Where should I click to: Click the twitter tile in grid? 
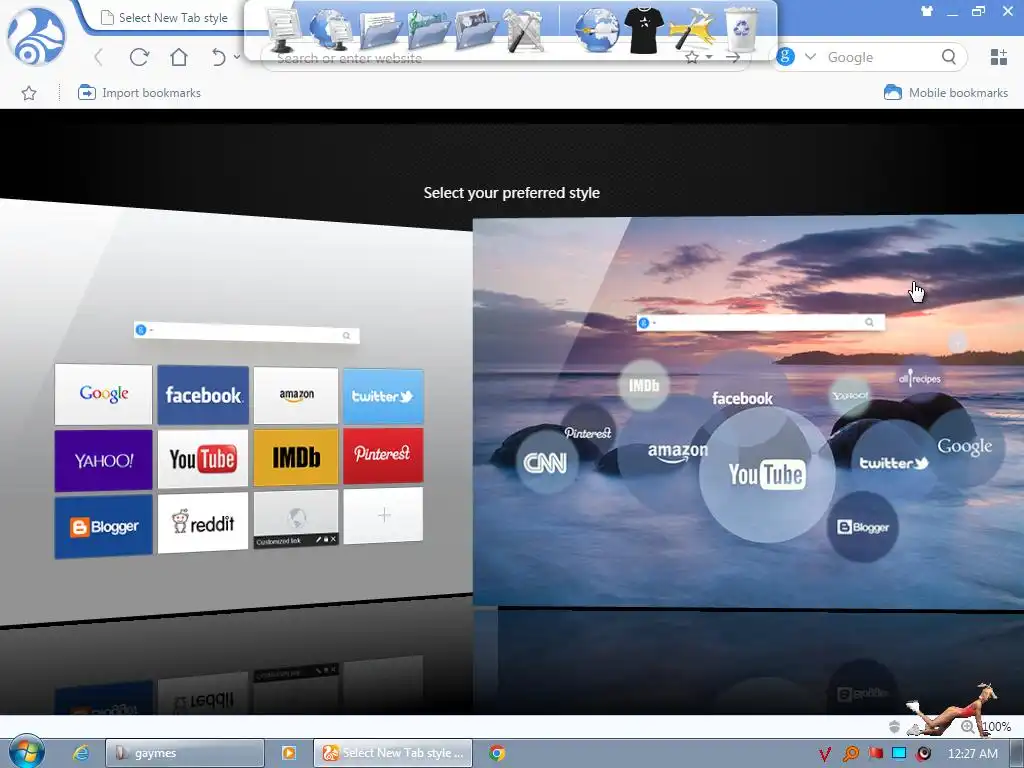pos(383,396)
